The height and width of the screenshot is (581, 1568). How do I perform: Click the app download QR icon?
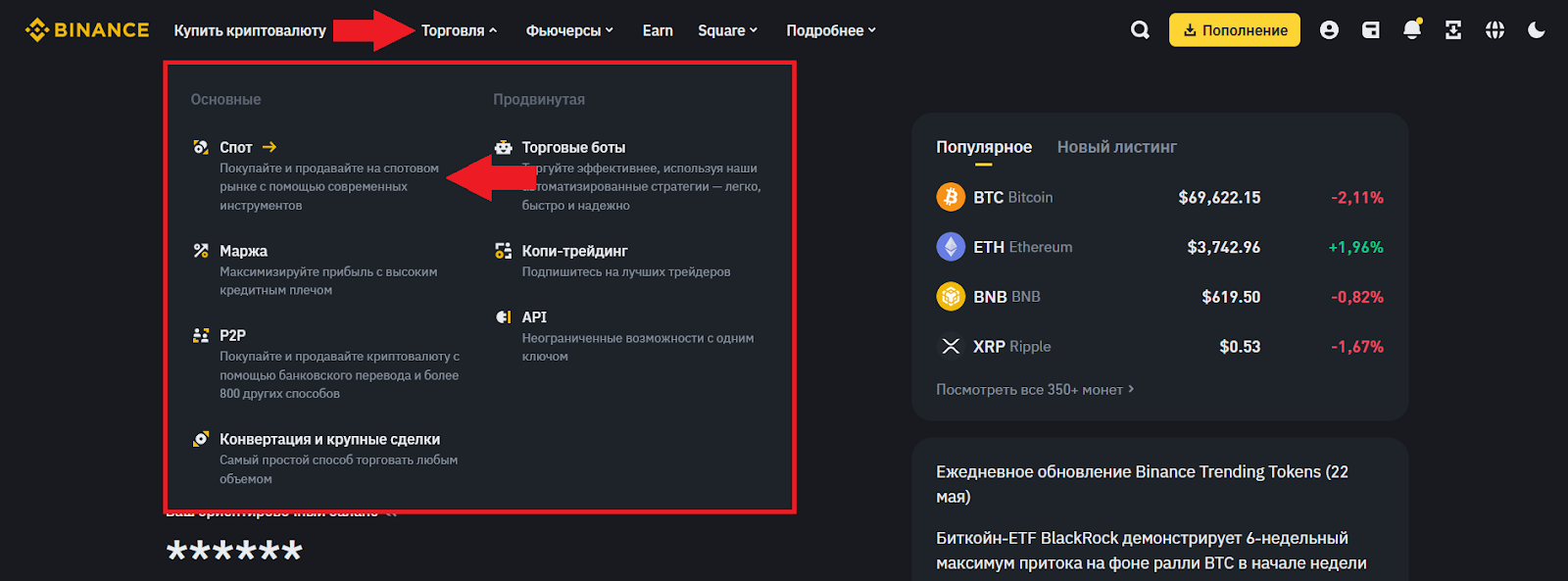(x=1453, y=30)
